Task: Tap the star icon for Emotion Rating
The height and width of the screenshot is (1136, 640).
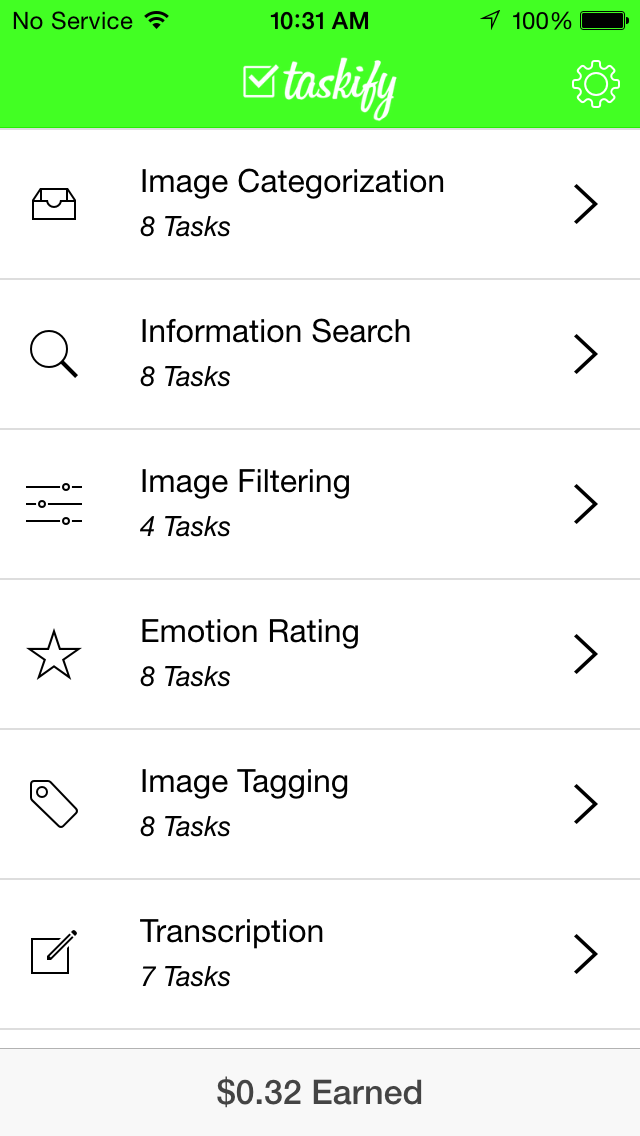Action: click(x=54, y=654)
